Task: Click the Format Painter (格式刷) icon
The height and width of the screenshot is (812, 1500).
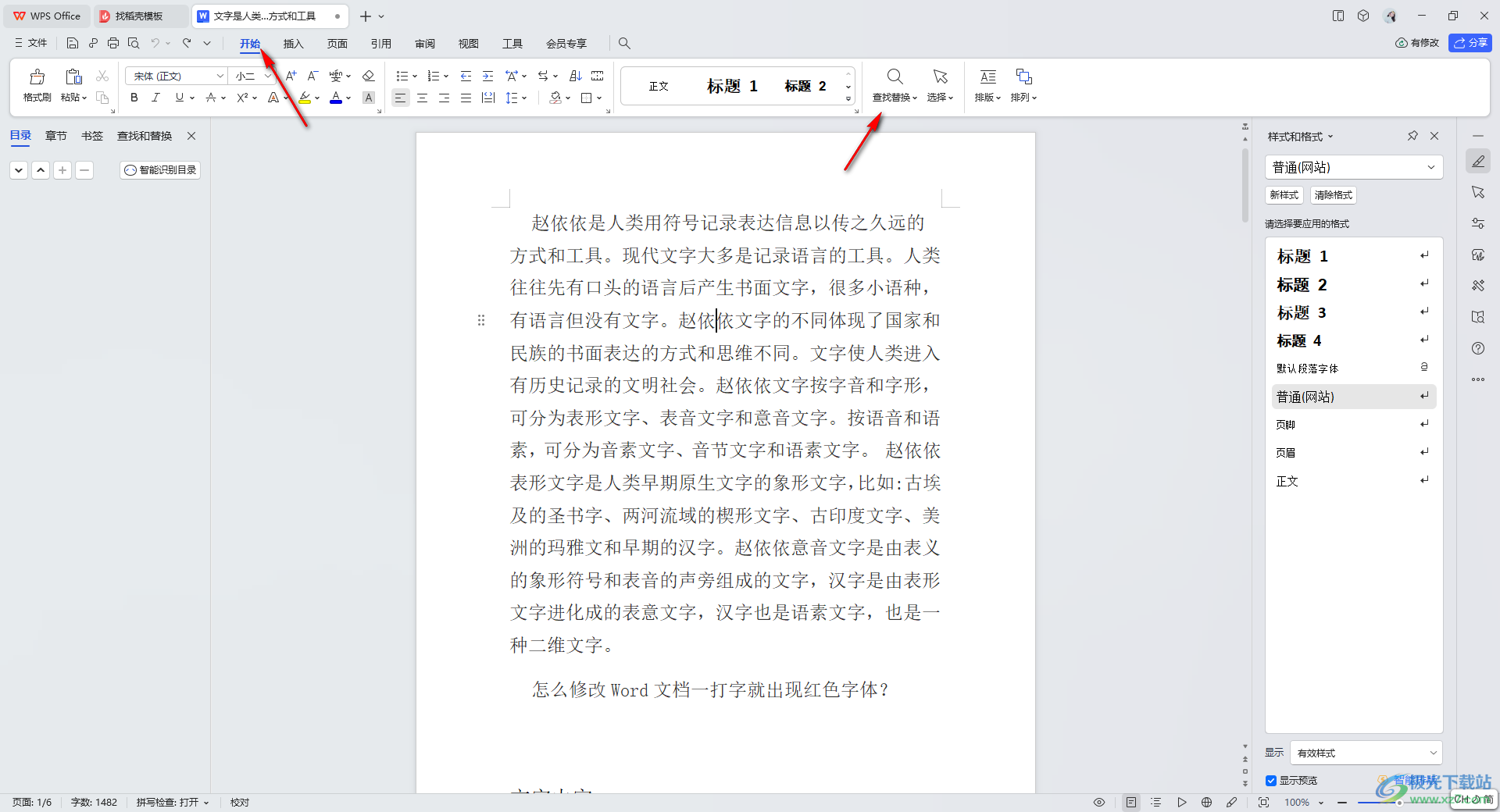Action: (37, 77)
